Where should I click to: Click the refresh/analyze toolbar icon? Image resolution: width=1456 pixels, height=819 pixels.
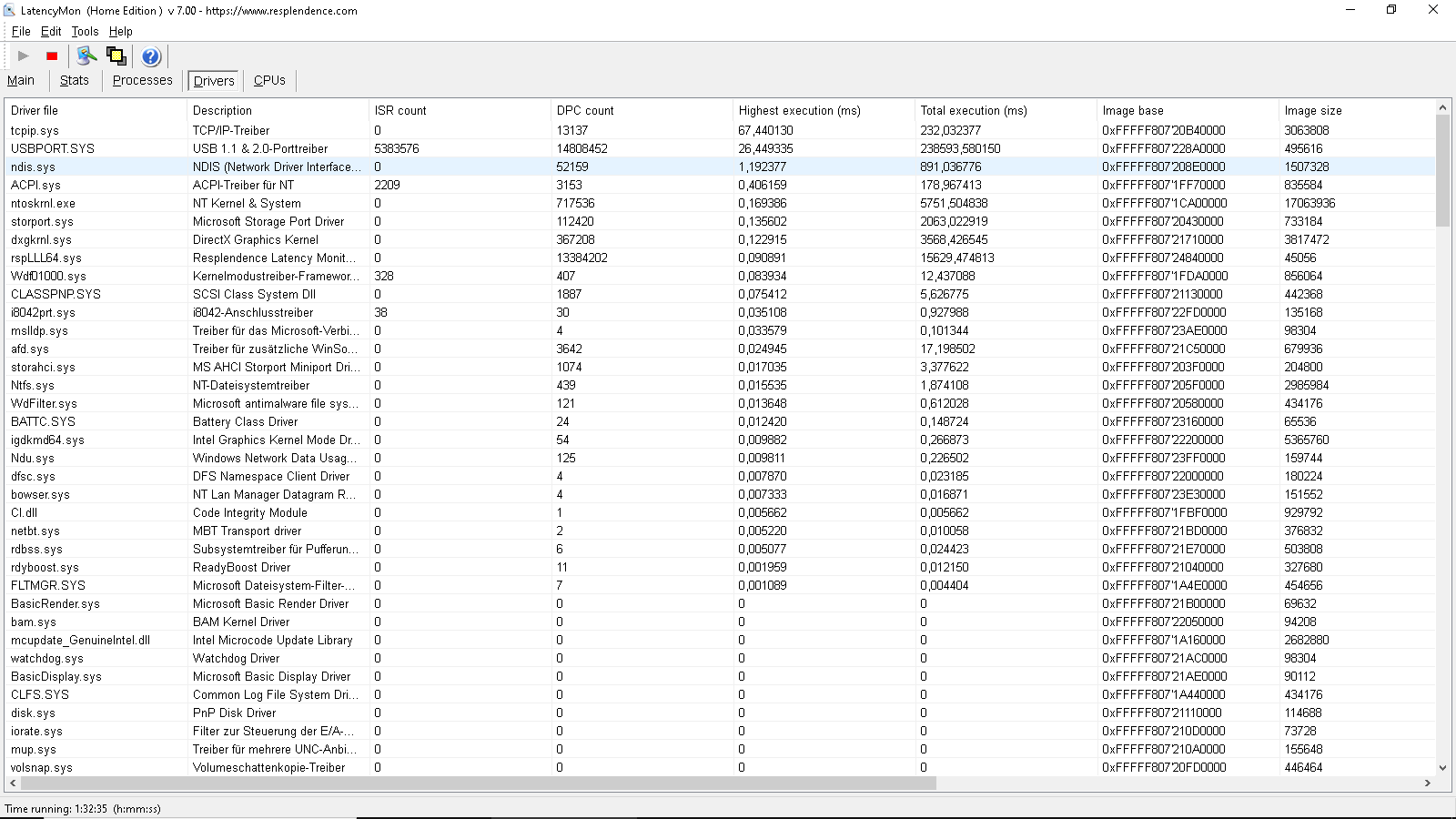86,56
